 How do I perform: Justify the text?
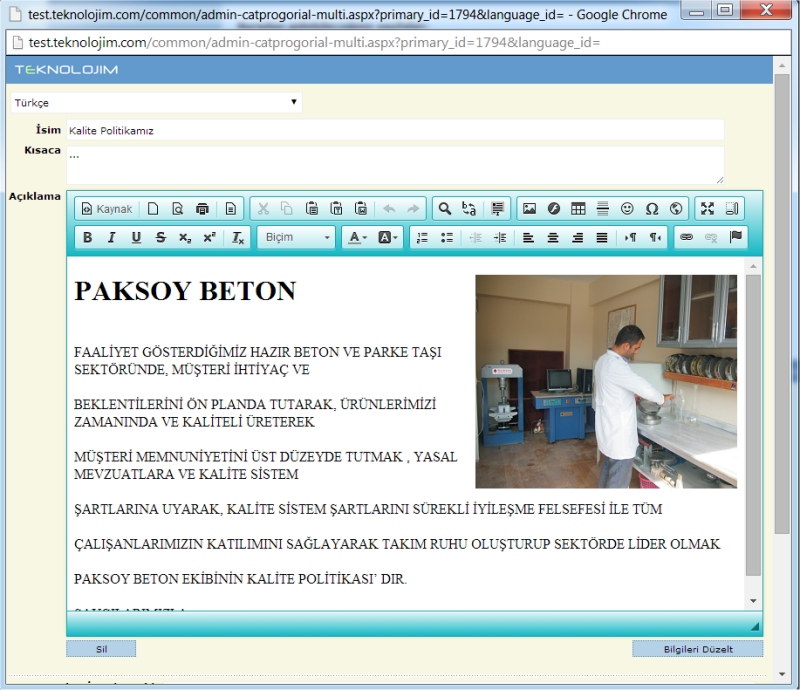click(x=602, y=237)
